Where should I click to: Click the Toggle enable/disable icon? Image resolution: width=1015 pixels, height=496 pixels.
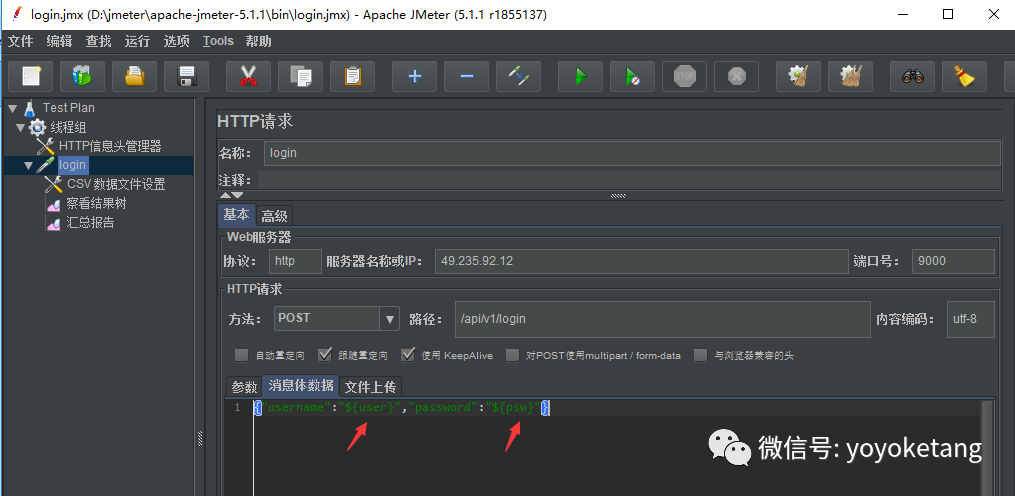coord(519,76)
